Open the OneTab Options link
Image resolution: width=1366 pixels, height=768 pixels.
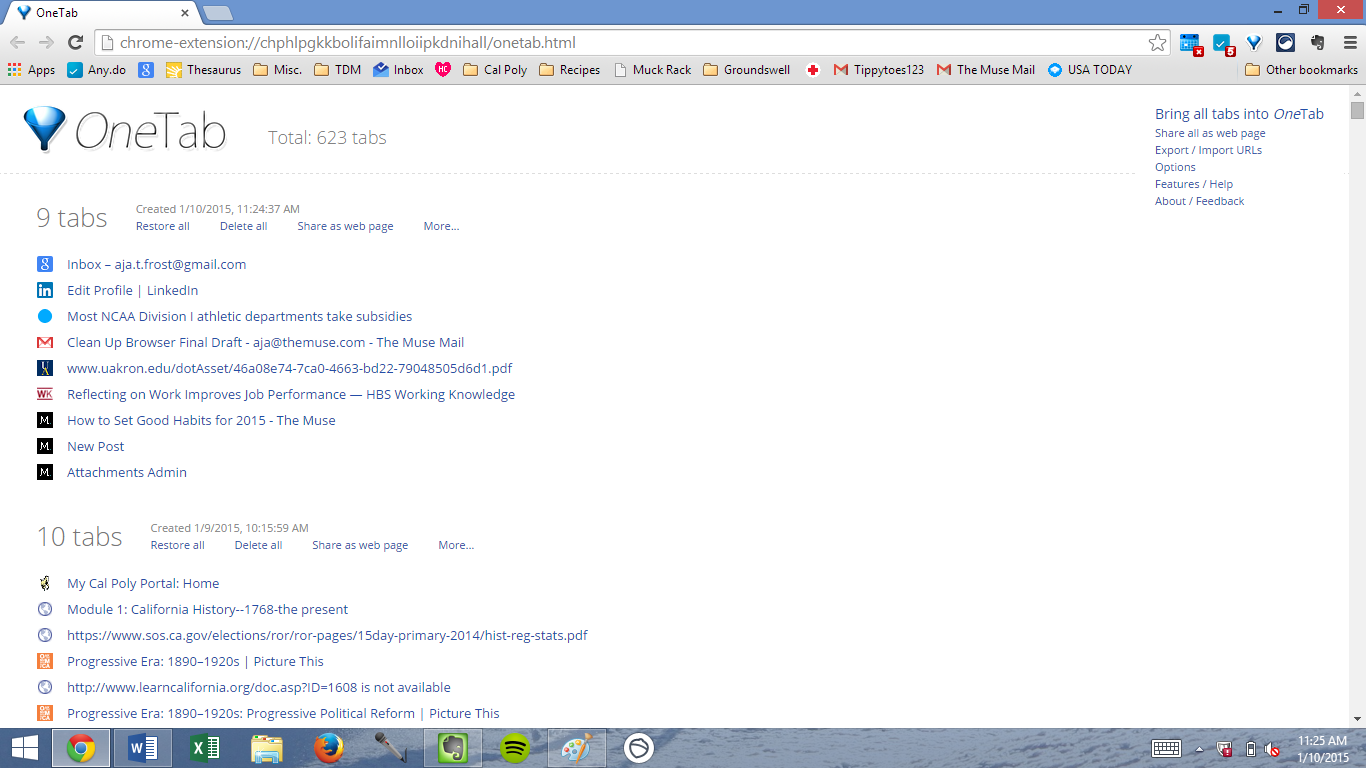tap(1175, 167)
